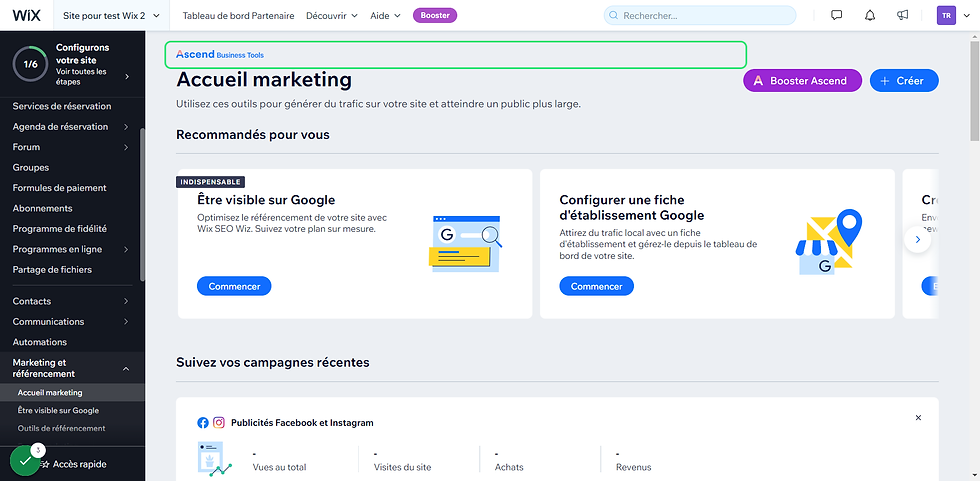Viewport: 980px width, 481px height.
Task: Open the Abonnements page
Action: pos(42,208)
